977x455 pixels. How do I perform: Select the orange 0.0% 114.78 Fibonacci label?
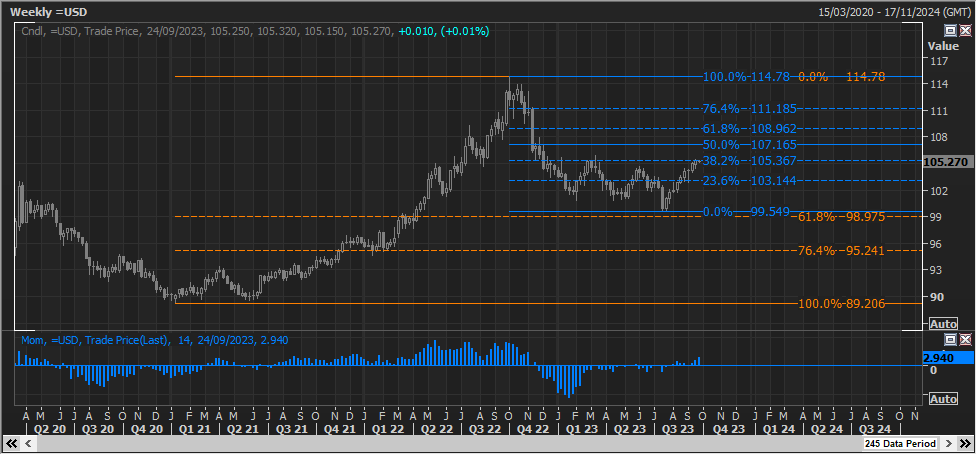pyautogui.click(x=842, y=77)
